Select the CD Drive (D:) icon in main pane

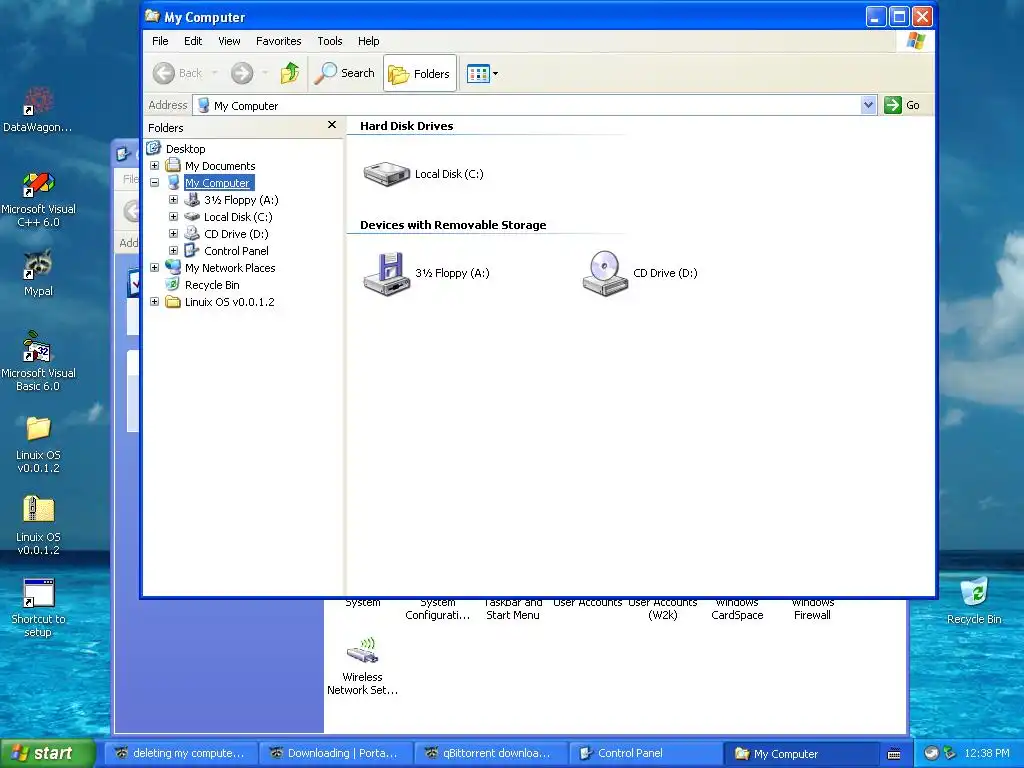coord(605,274)
